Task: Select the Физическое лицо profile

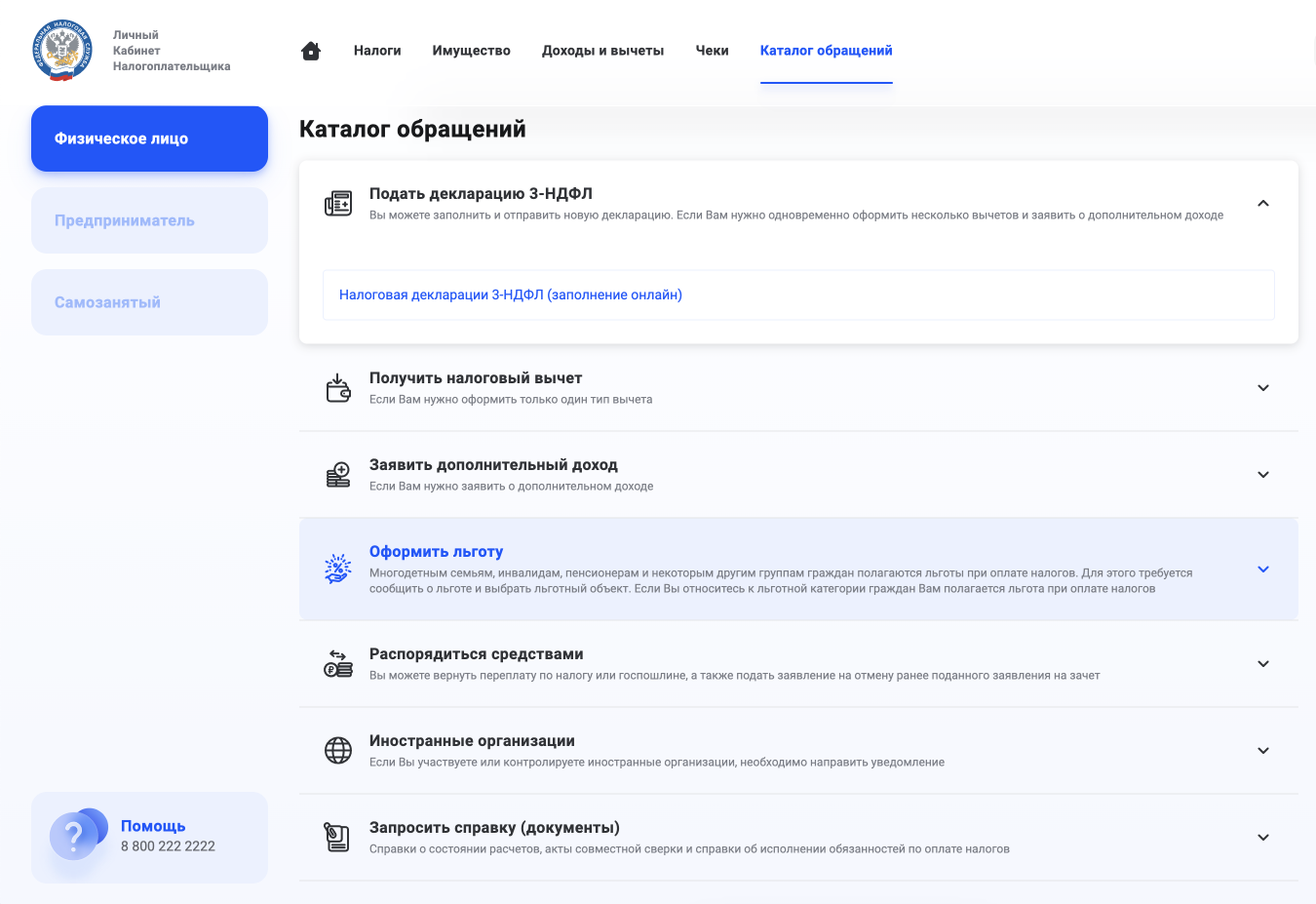Action: [149, 138]
